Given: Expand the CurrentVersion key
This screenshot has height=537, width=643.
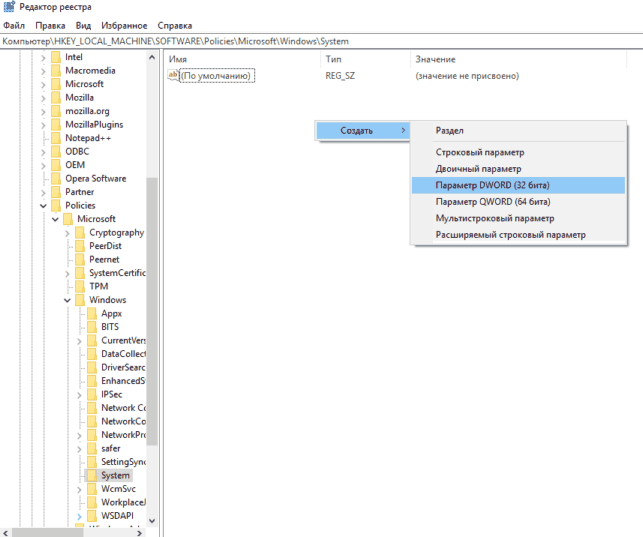Looking at the screenshot, I should (x=79, y=341).
